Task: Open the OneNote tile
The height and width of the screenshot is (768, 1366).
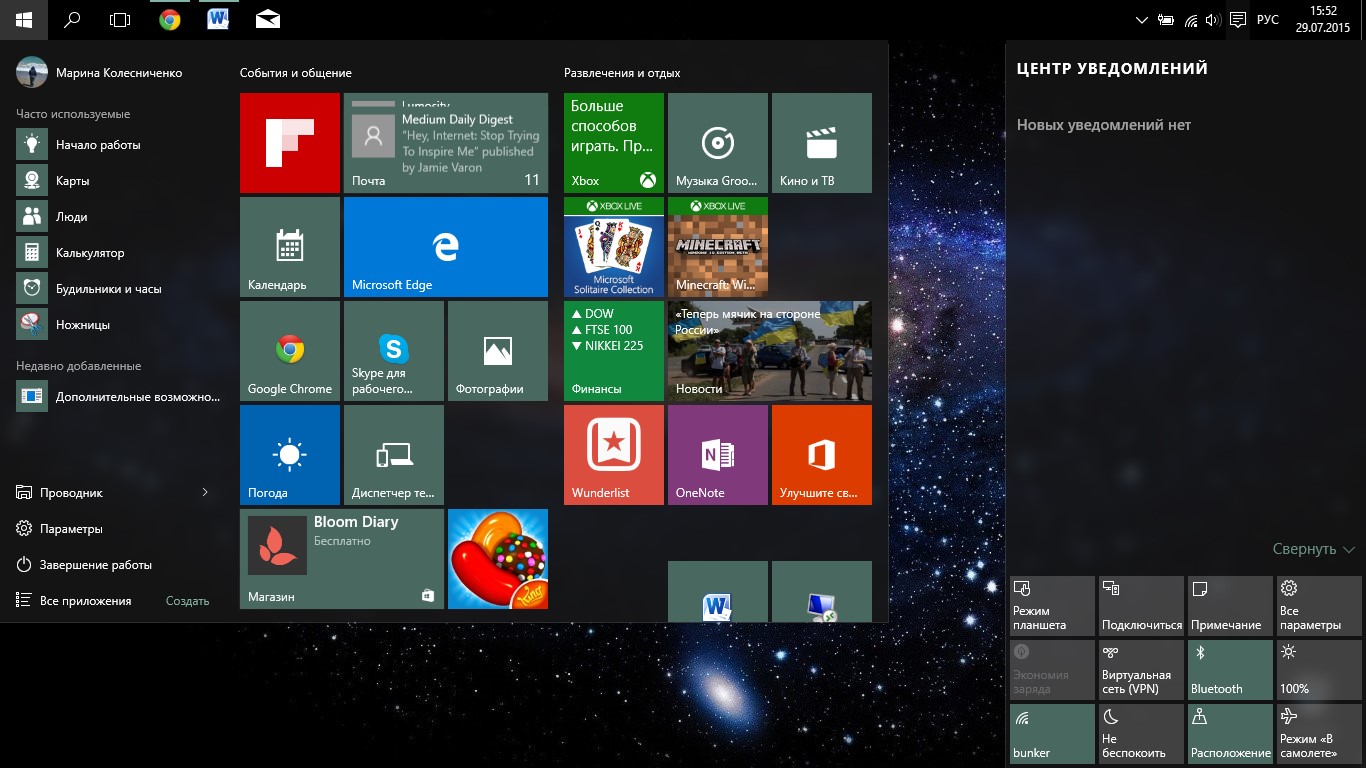Action: pyautogui.click(x=718, y=455)
